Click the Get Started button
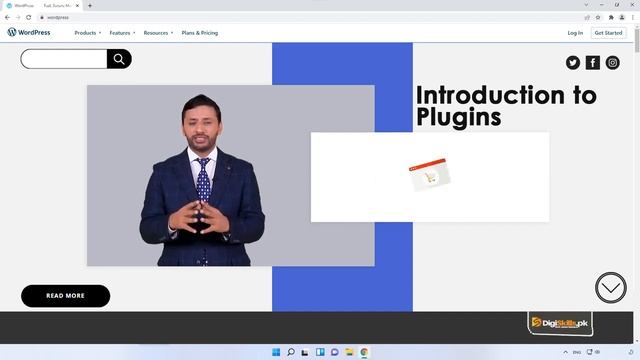 608,33
